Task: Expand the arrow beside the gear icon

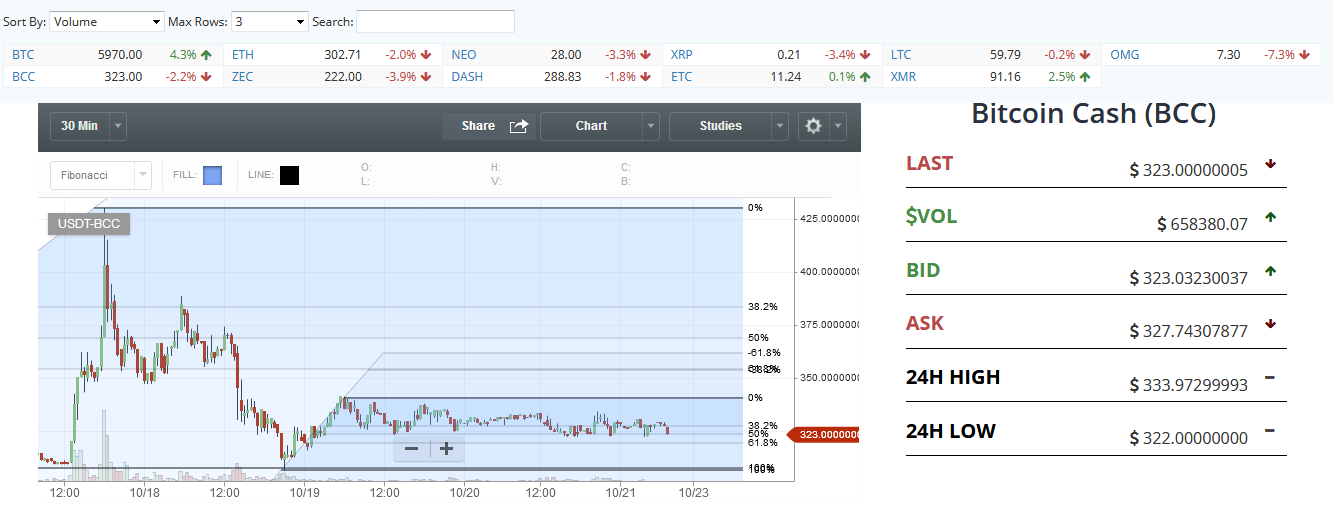Action: coord(838,126)
